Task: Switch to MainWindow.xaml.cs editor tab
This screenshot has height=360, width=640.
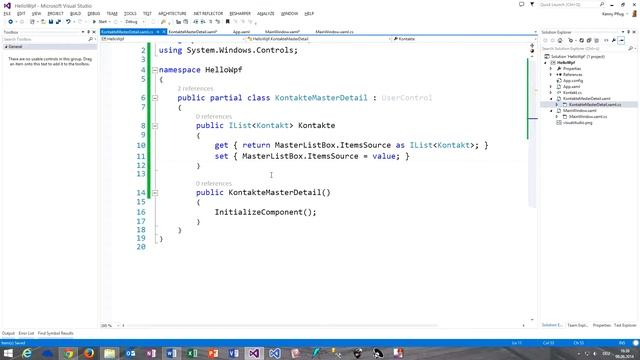Action: [x=334, y=31]
